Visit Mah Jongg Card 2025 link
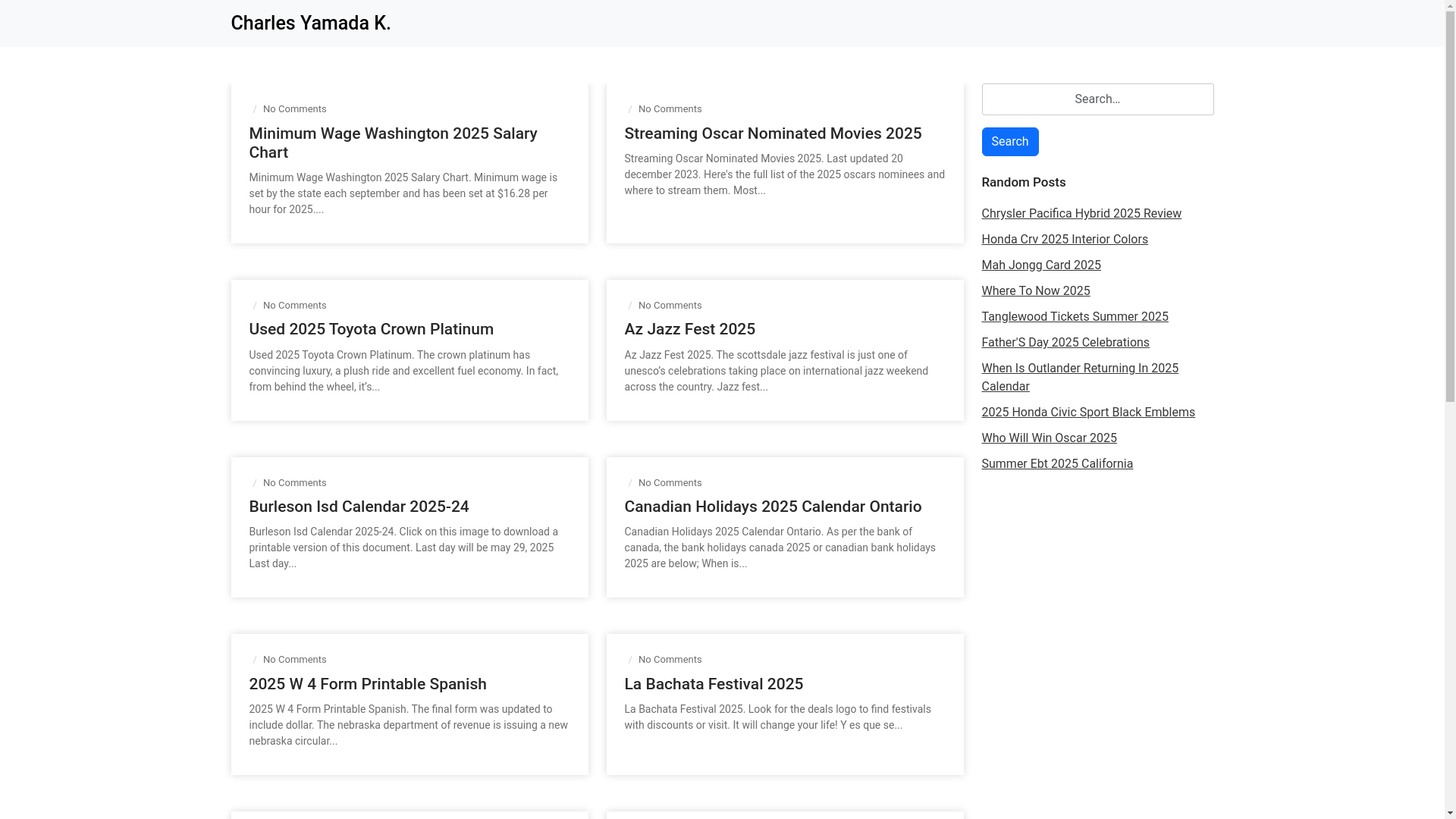The height and width of the screenshot is (819, 1456). click(1040, 265)
